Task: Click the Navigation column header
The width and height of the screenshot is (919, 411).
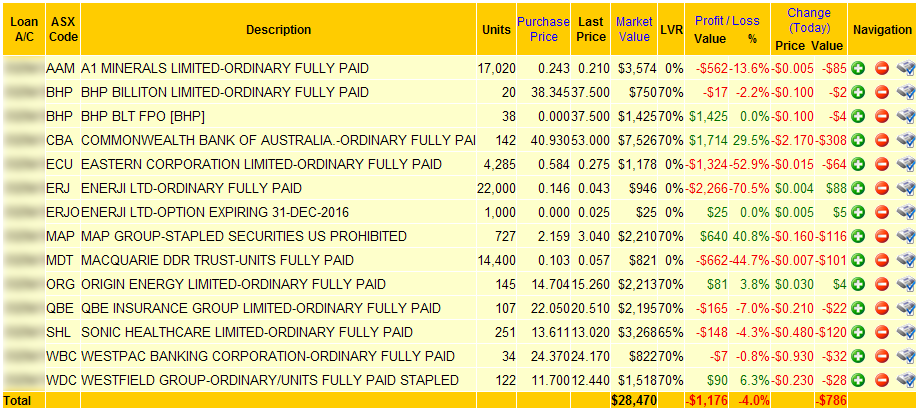Action: point(882,29)
